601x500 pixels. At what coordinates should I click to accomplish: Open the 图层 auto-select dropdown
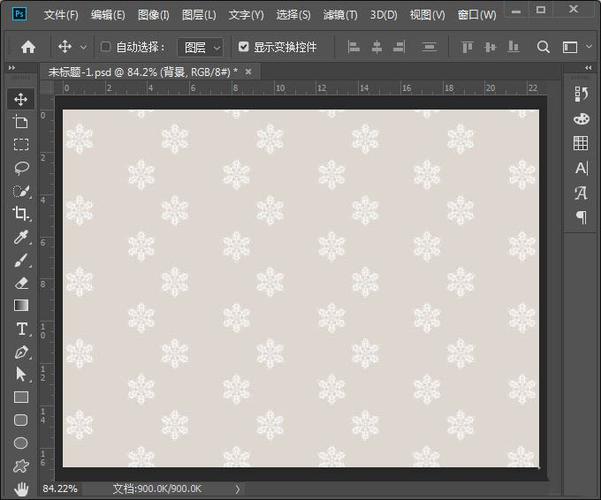[x=200, y=47]
